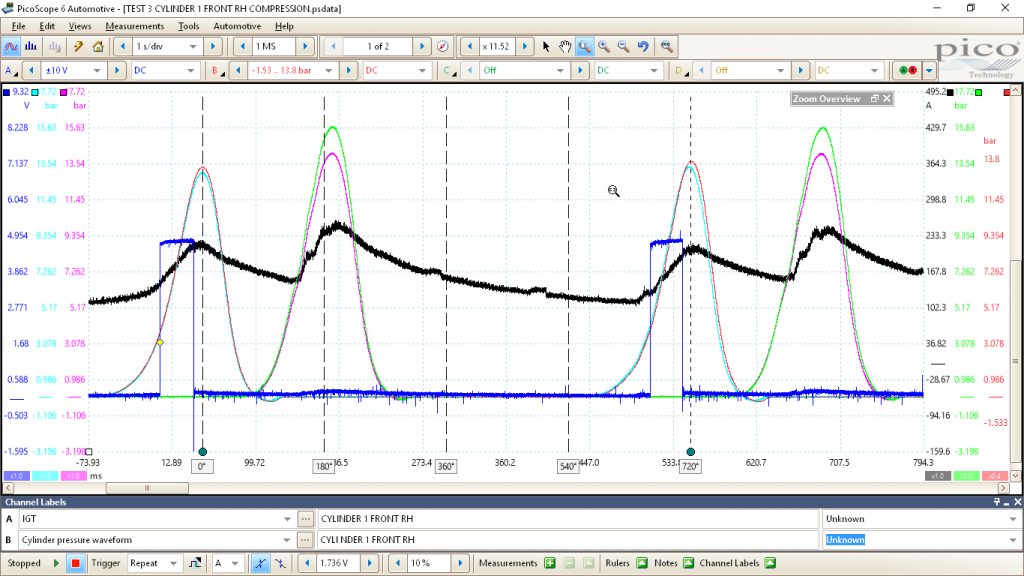
Task: Open Channel A ±10 V range dropdown
Action: [72, 71]
